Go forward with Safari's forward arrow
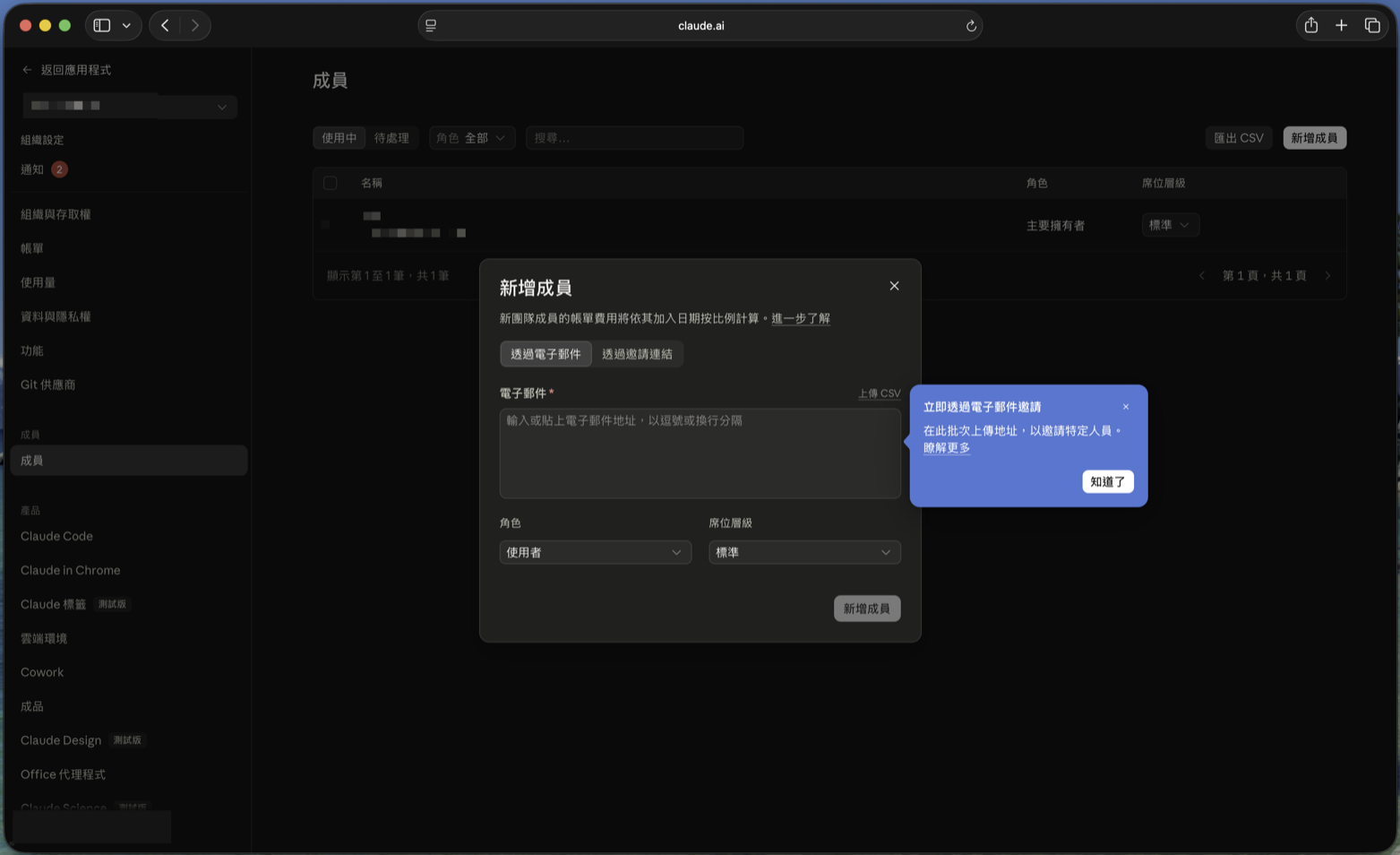 [x=195, y=25]
